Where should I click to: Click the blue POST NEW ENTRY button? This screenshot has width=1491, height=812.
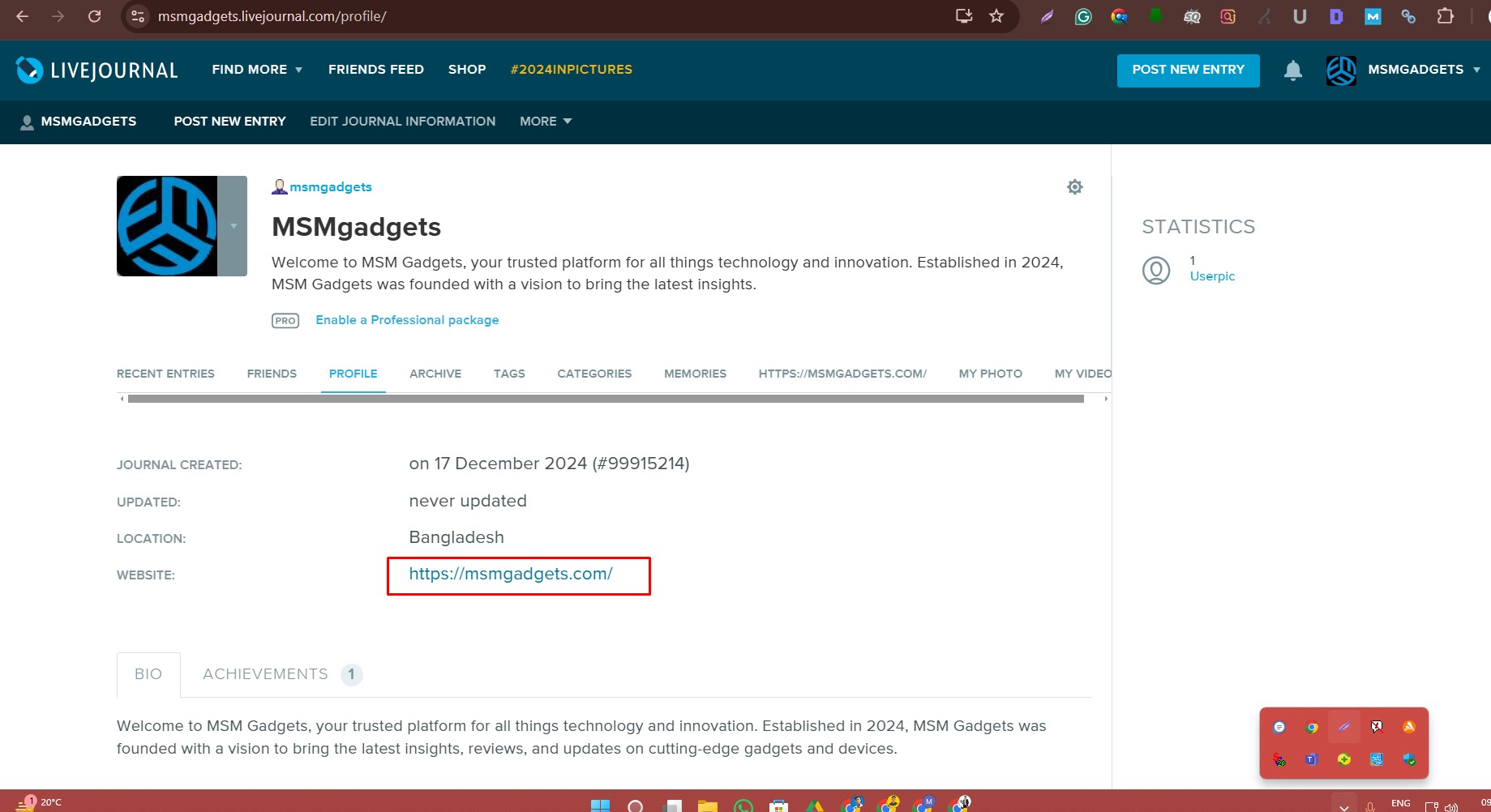1188,71
